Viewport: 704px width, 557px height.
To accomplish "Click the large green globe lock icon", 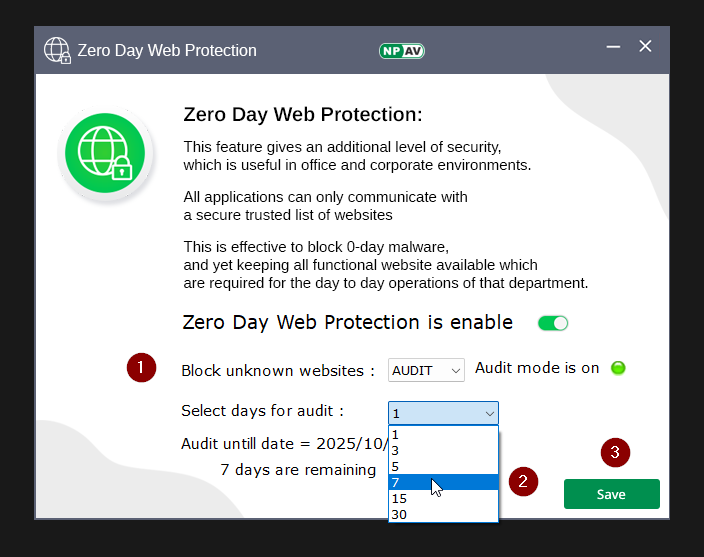I will click(x=105, y=155).
